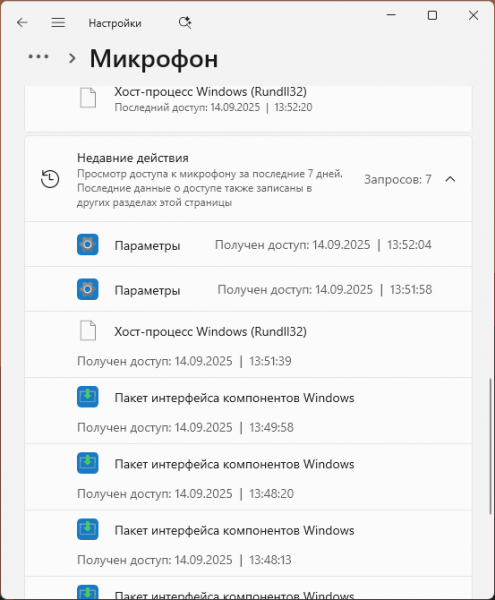Click Параметры gear icon at 13:51:58
Viewport: 495px width, 600px height.
click(x=88, y=289)
